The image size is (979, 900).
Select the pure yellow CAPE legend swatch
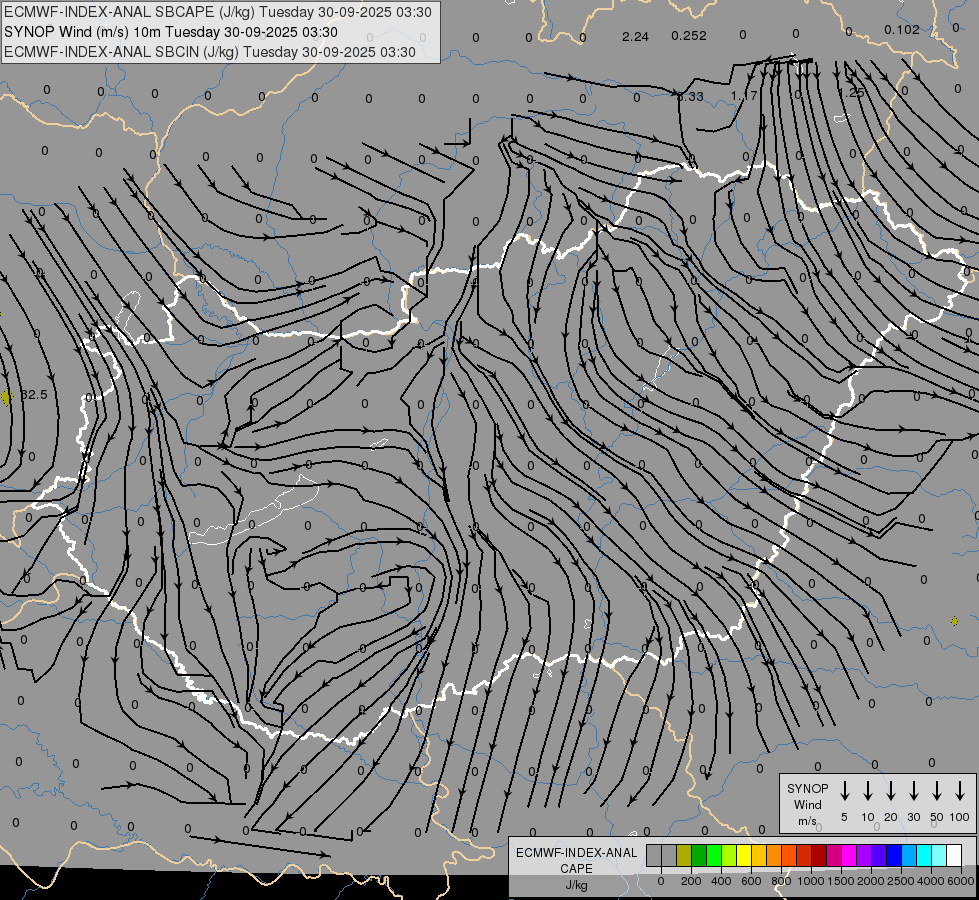pyautogui.click(x=744, y=855)
